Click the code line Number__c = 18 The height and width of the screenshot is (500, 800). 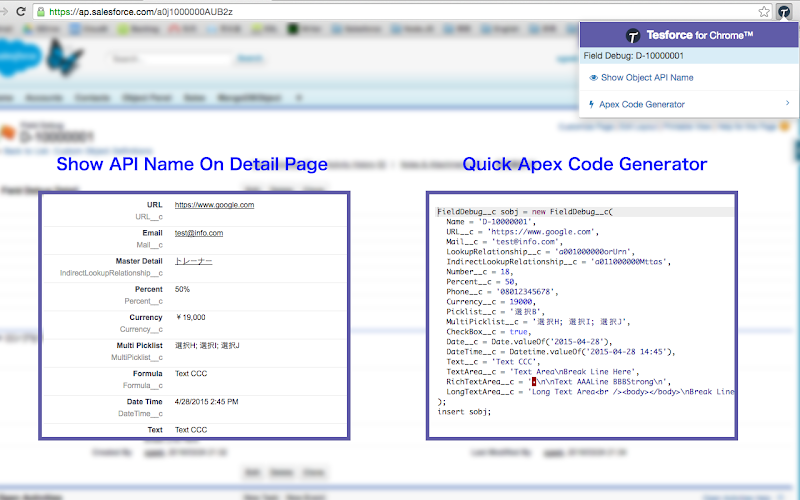(x=479, y=271)
